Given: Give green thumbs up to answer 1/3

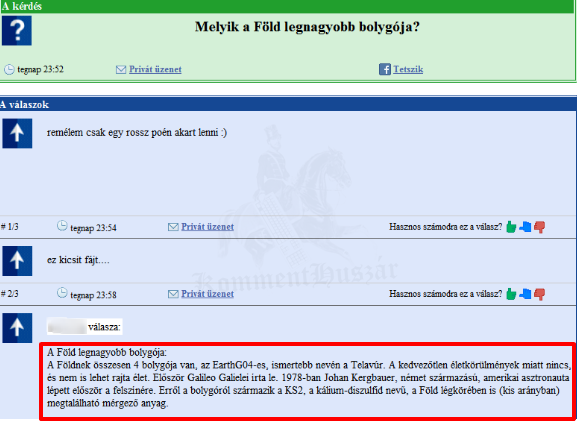Looking at the screenshot, I should coord(511,227).
